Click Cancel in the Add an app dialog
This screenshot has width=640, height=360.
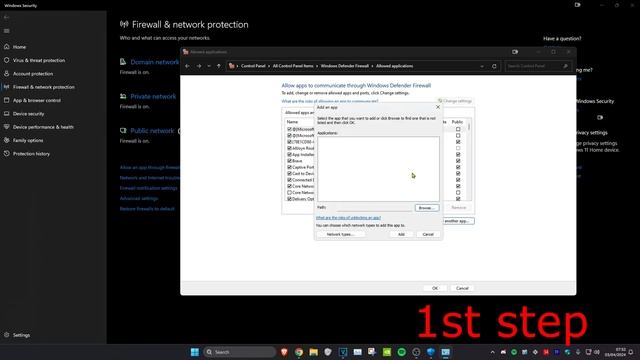click(x=428, y=234)
